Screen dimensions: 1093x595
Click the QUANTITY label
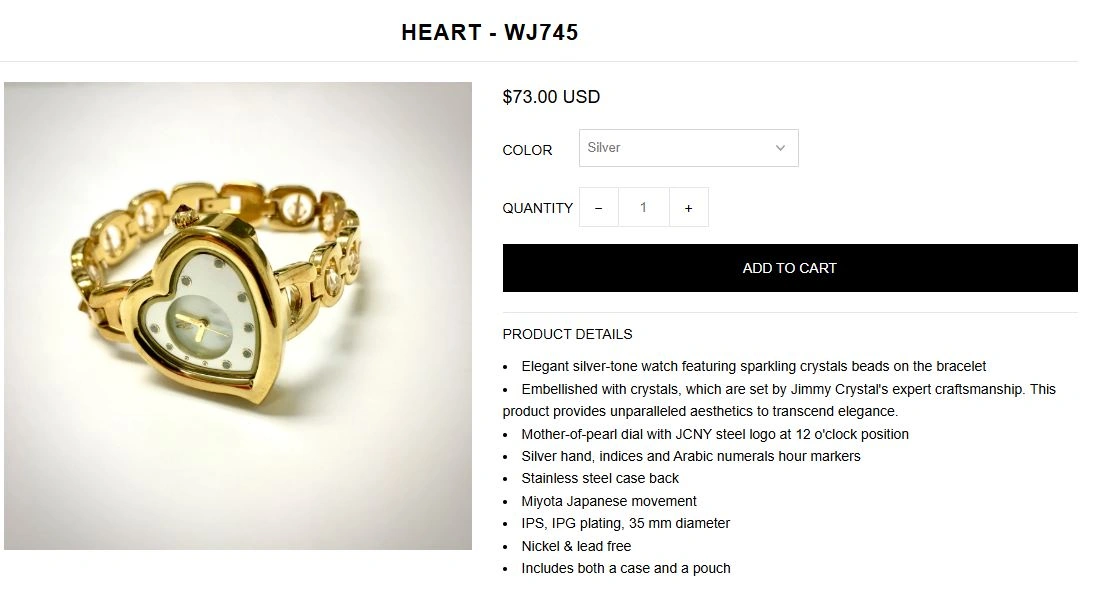pos(537,208)
